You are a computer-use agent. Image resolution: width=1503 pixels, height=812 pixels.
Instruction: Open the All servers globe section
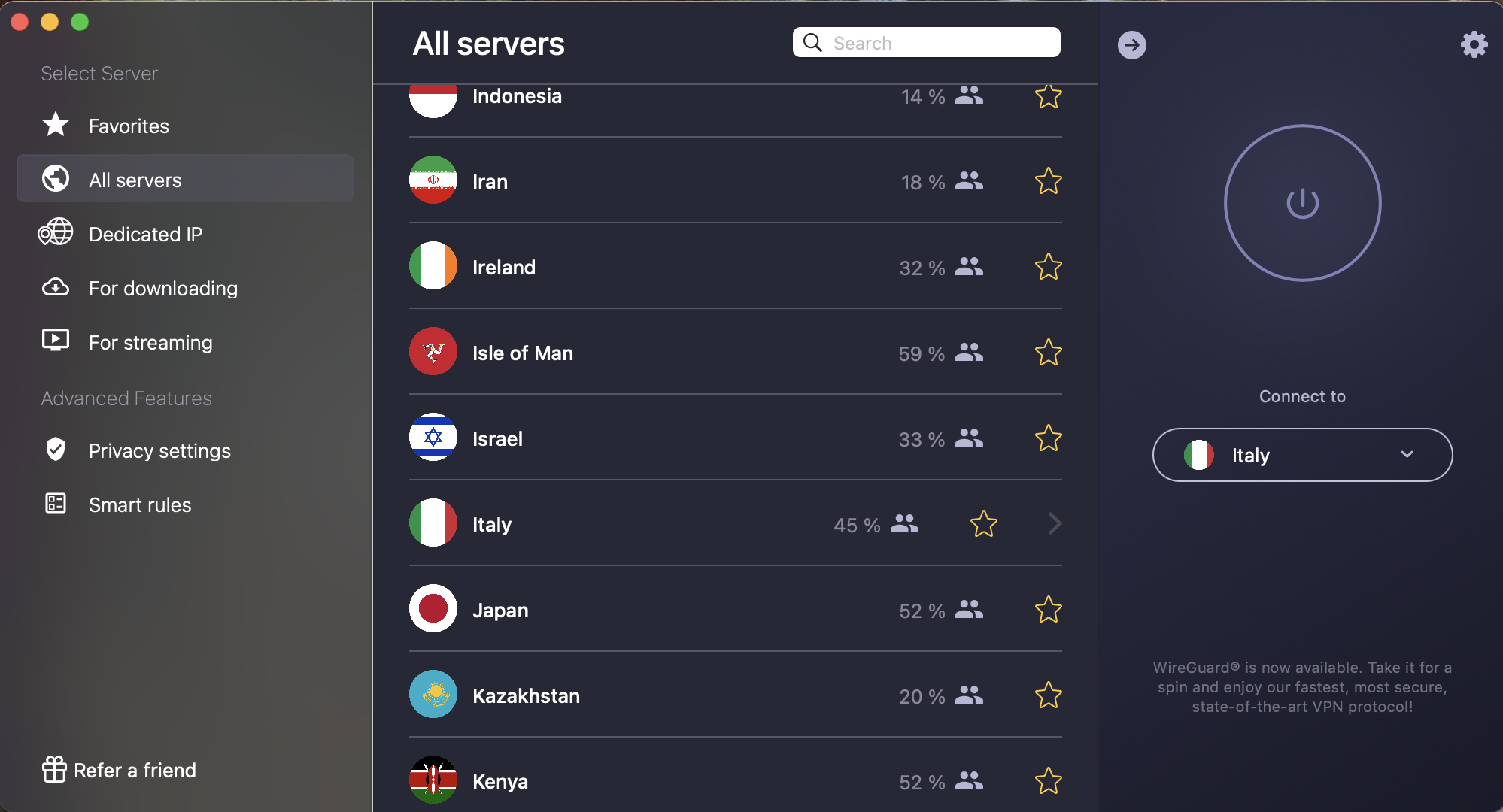point(135,180)
